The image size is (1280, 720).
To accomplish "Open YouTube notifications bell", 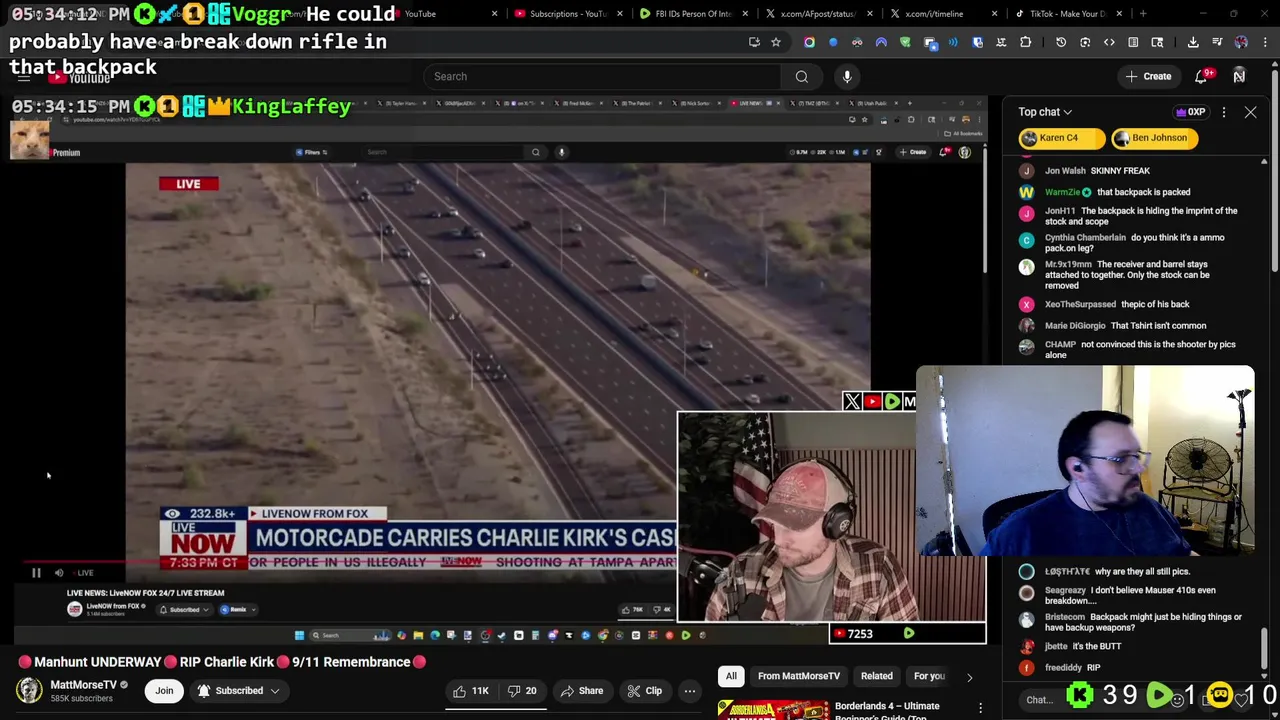I will point(1202,77).
